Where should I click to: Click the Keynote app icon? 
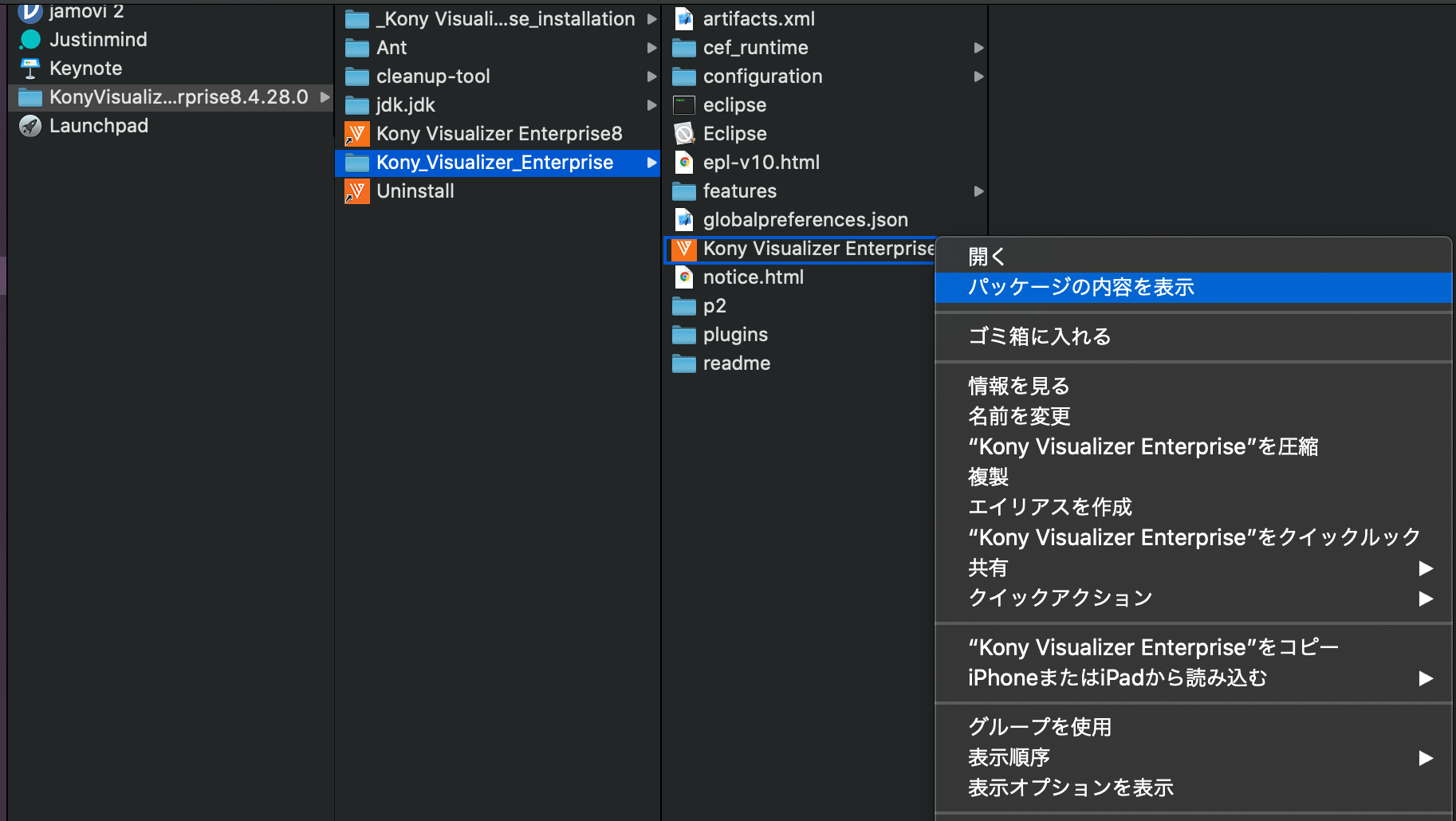[30, 69]
